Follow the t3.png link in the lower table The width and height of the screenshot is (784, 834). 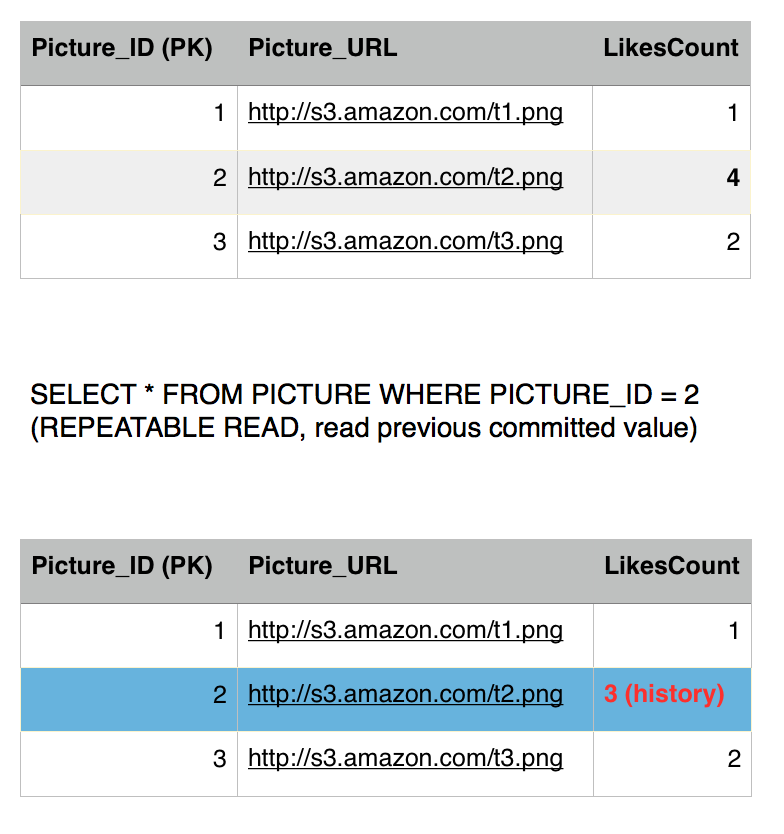(x=405, y=759)
